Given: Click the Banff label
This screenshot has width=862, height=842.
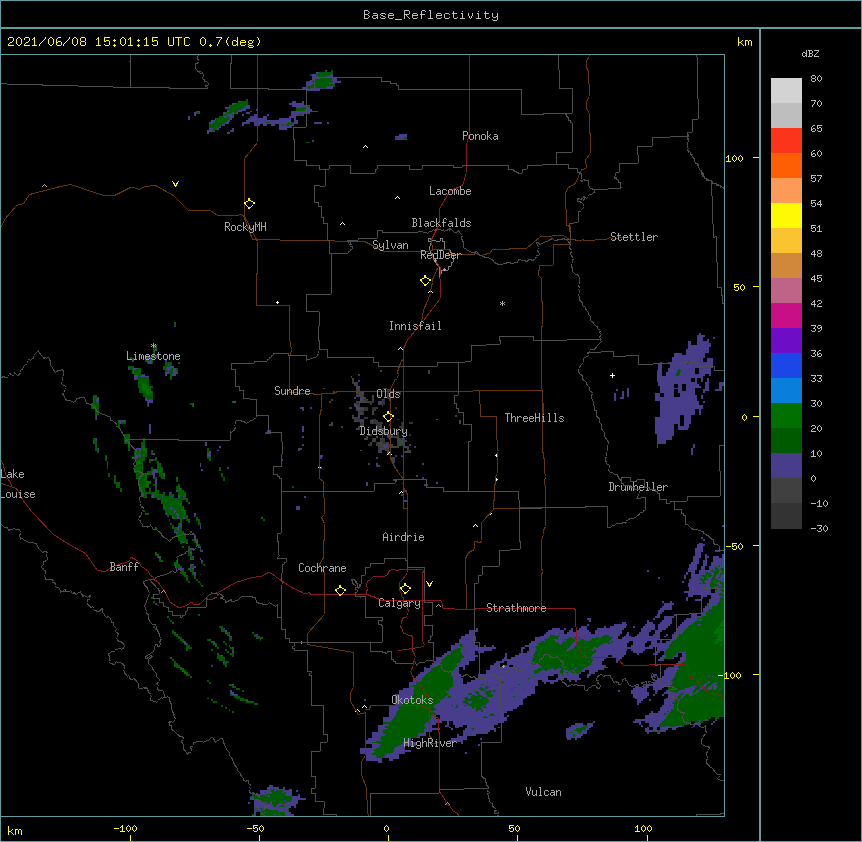Looking at the screenshot, I should pos(124,567).
